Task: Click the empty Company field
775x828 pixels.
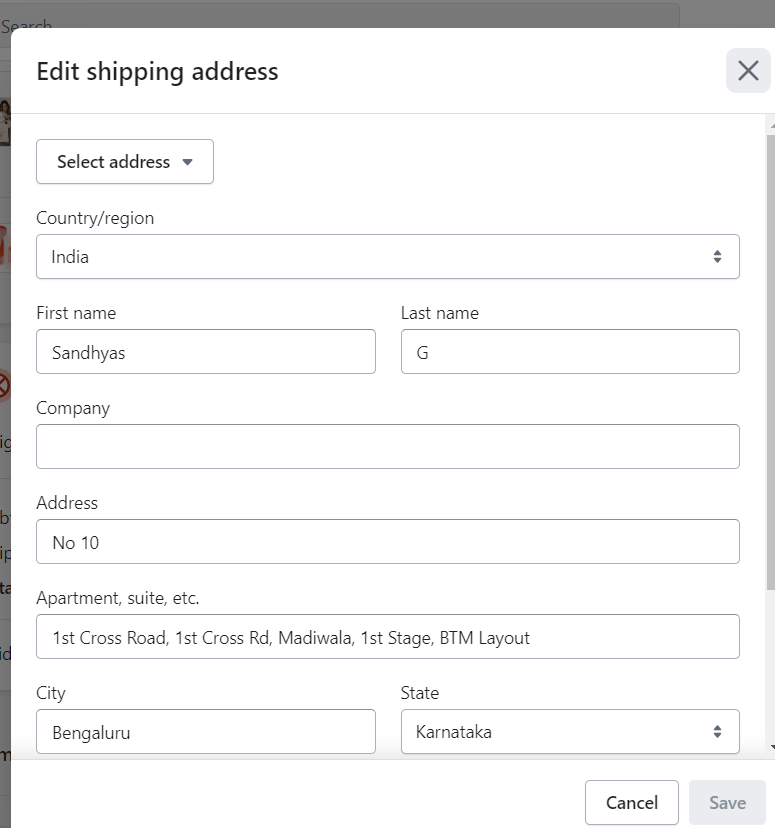Action: [x=387, y=447]
